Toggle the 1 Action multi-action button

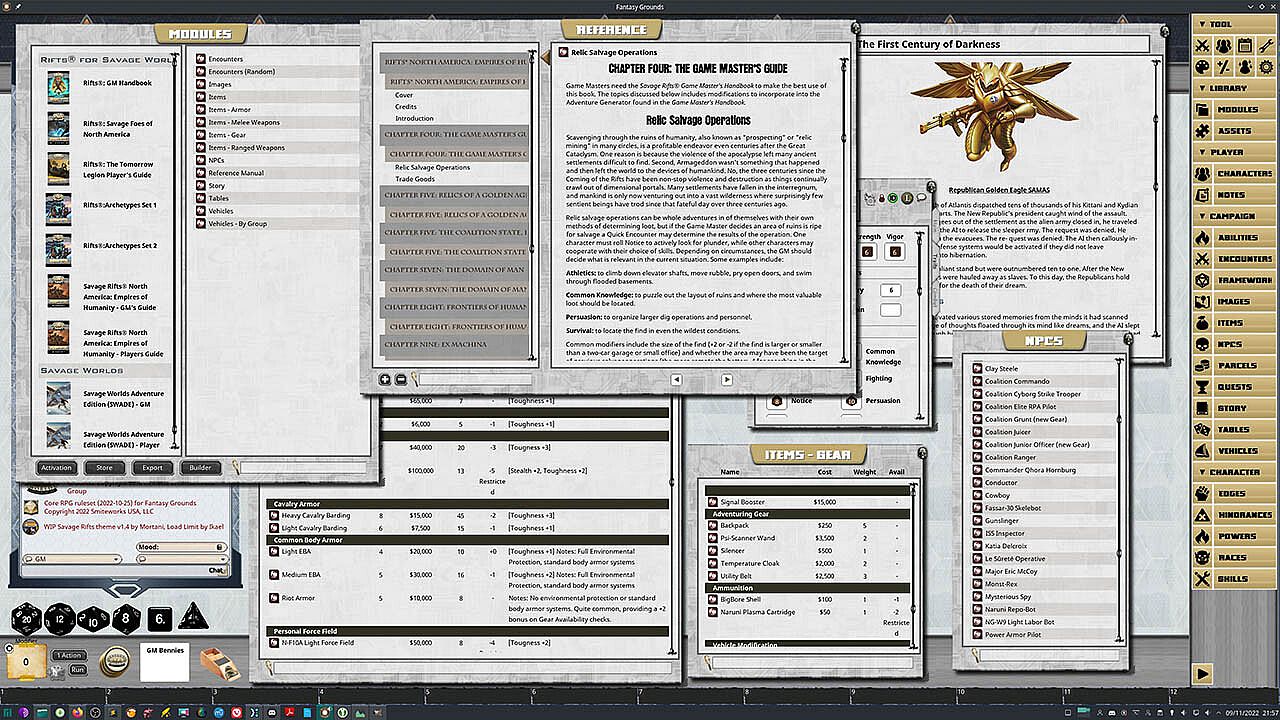(68, 655)
